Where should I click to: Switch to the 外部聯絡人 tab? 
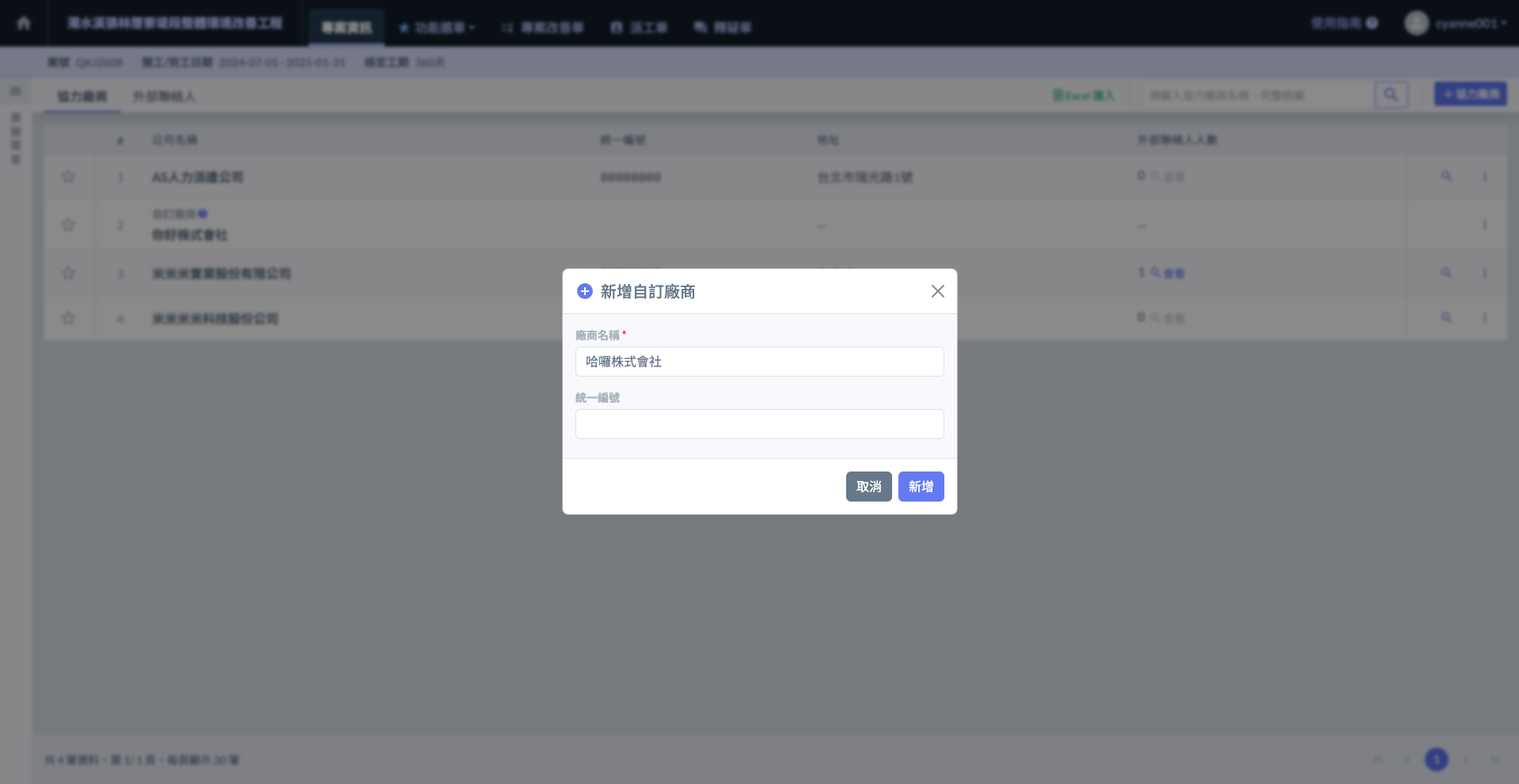(x=164, y=97)
